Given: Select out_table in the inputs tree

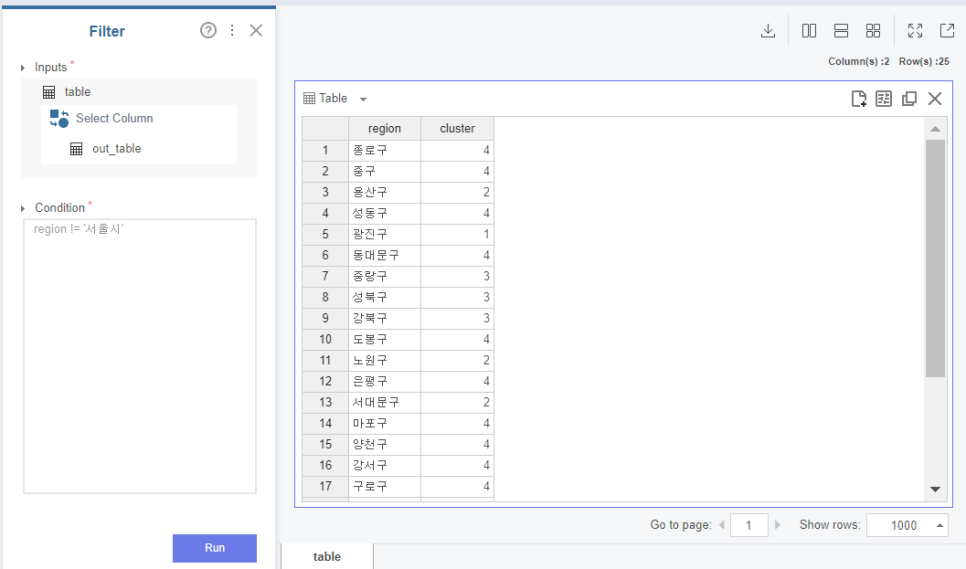Looking at the screenshot, I should (116, 148).
